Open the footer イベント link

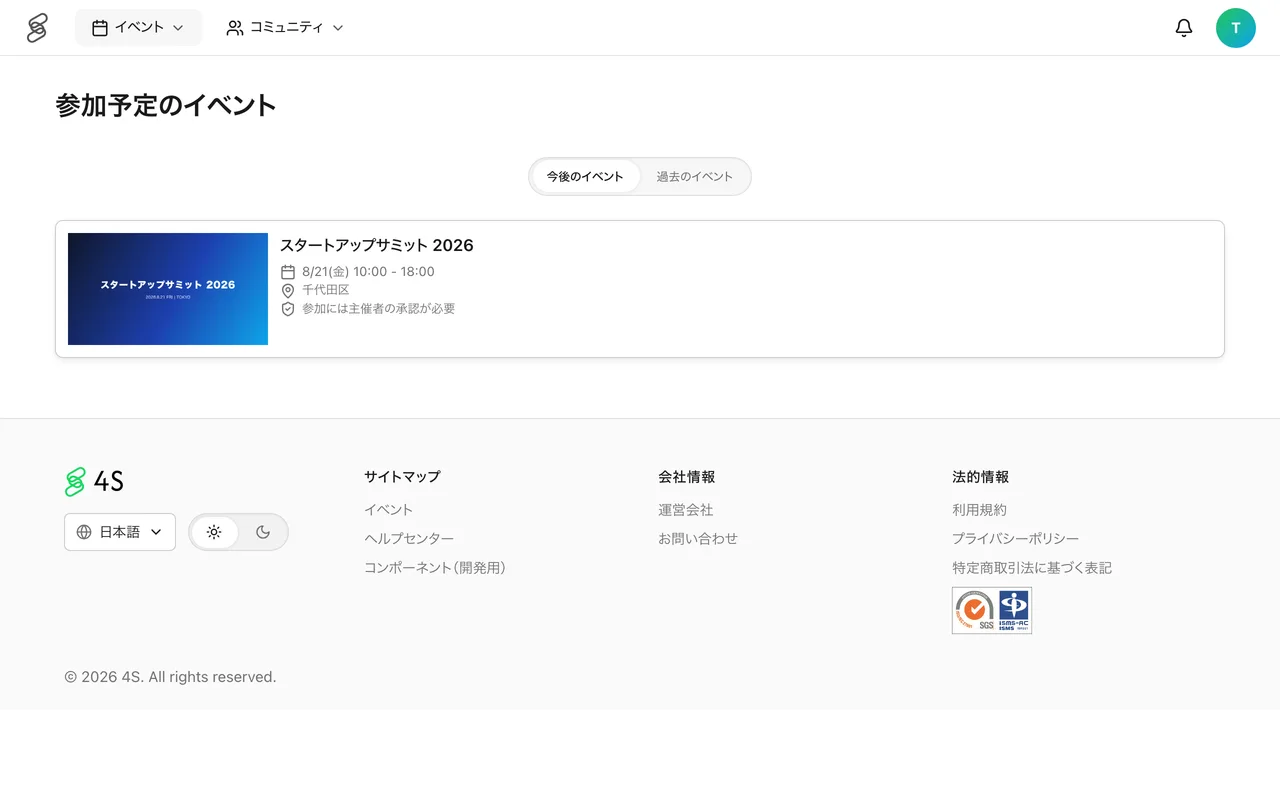tap(389, 510)
